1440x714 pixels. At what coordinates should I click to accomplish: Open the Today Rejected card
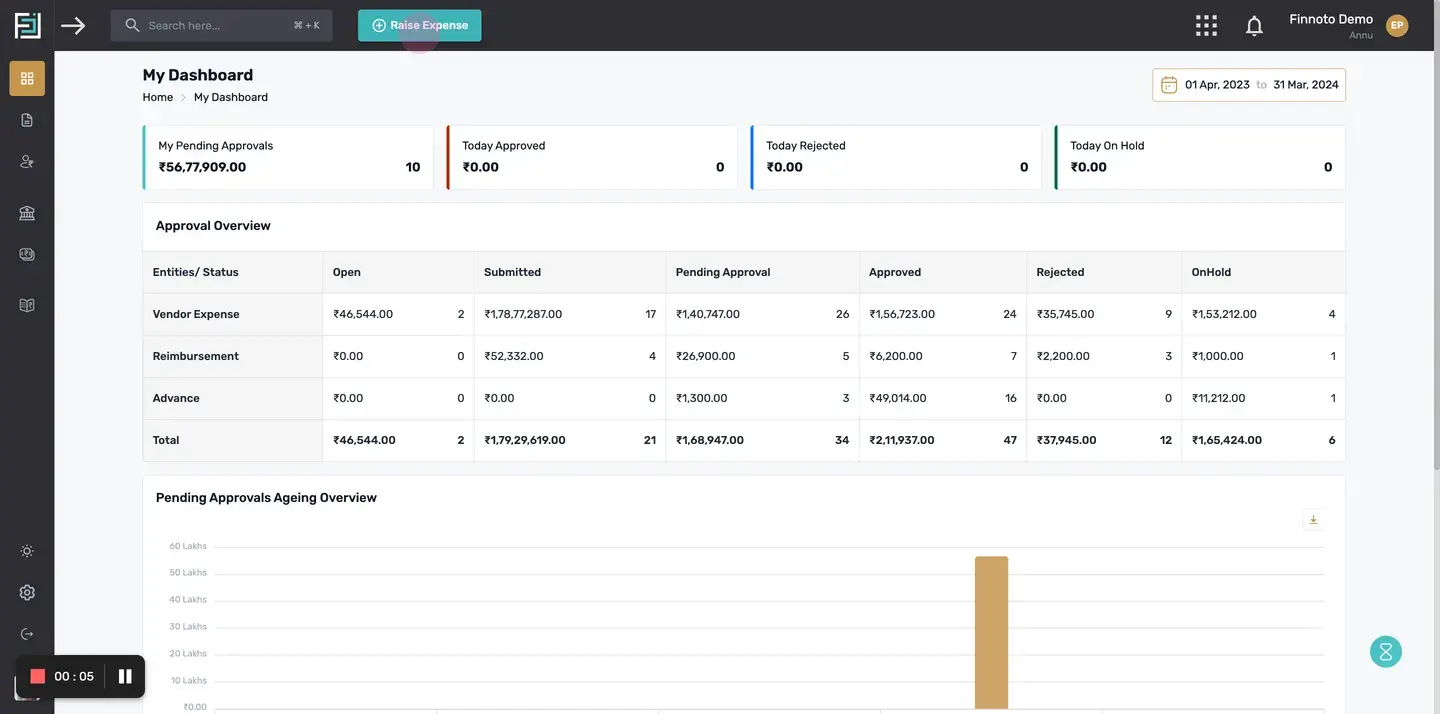tap(896, 157)
